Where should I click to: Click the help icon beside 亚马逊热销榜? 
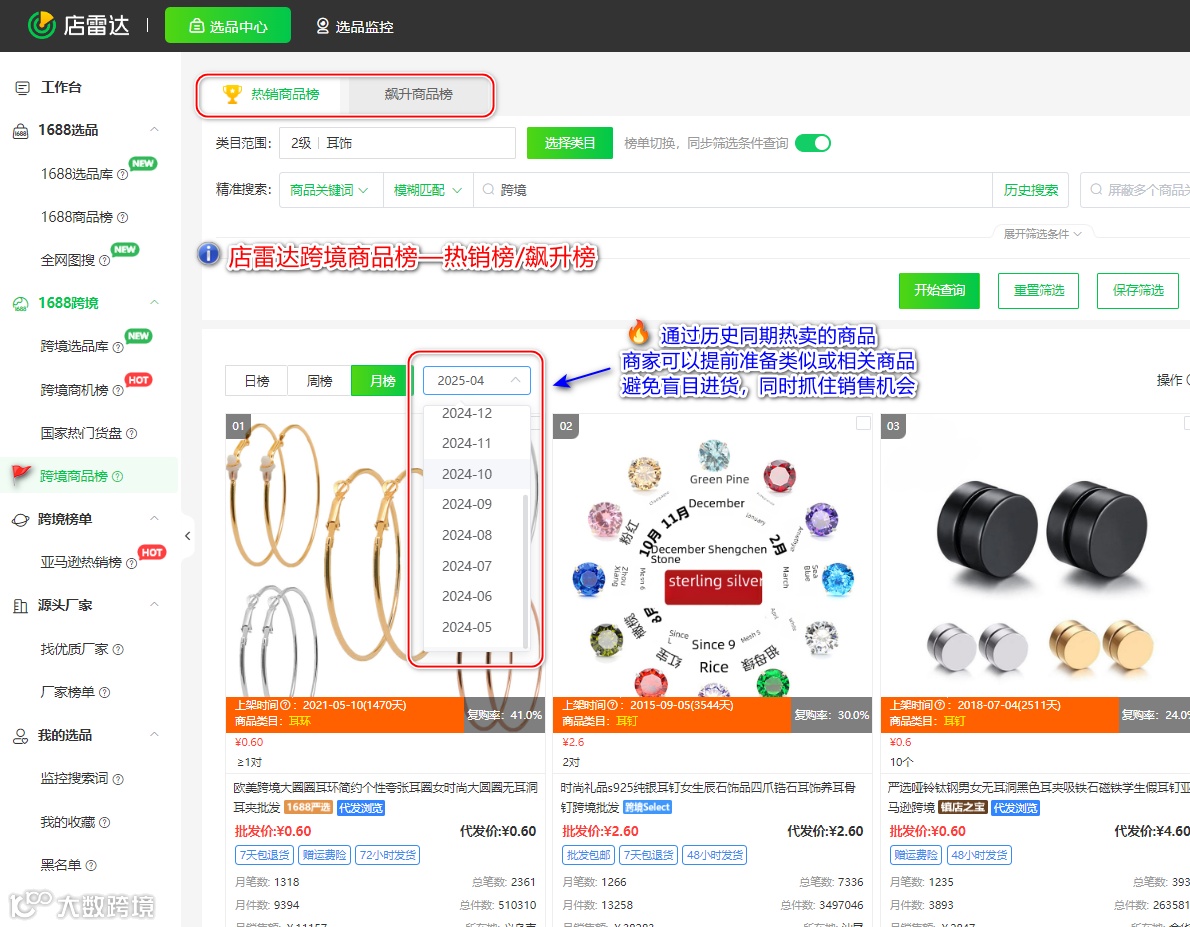(131, 563)
